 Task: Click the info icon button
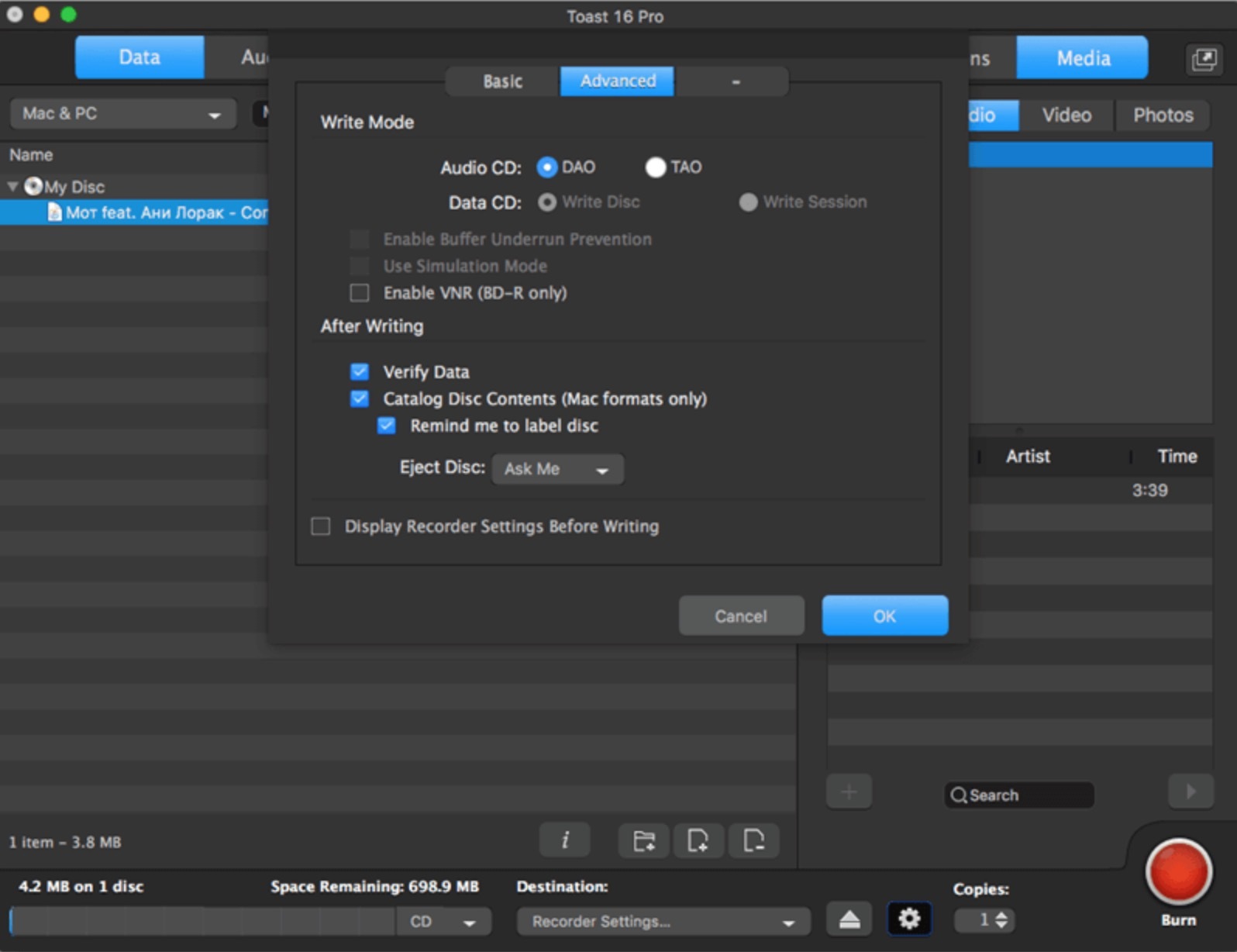pos(565,840)
